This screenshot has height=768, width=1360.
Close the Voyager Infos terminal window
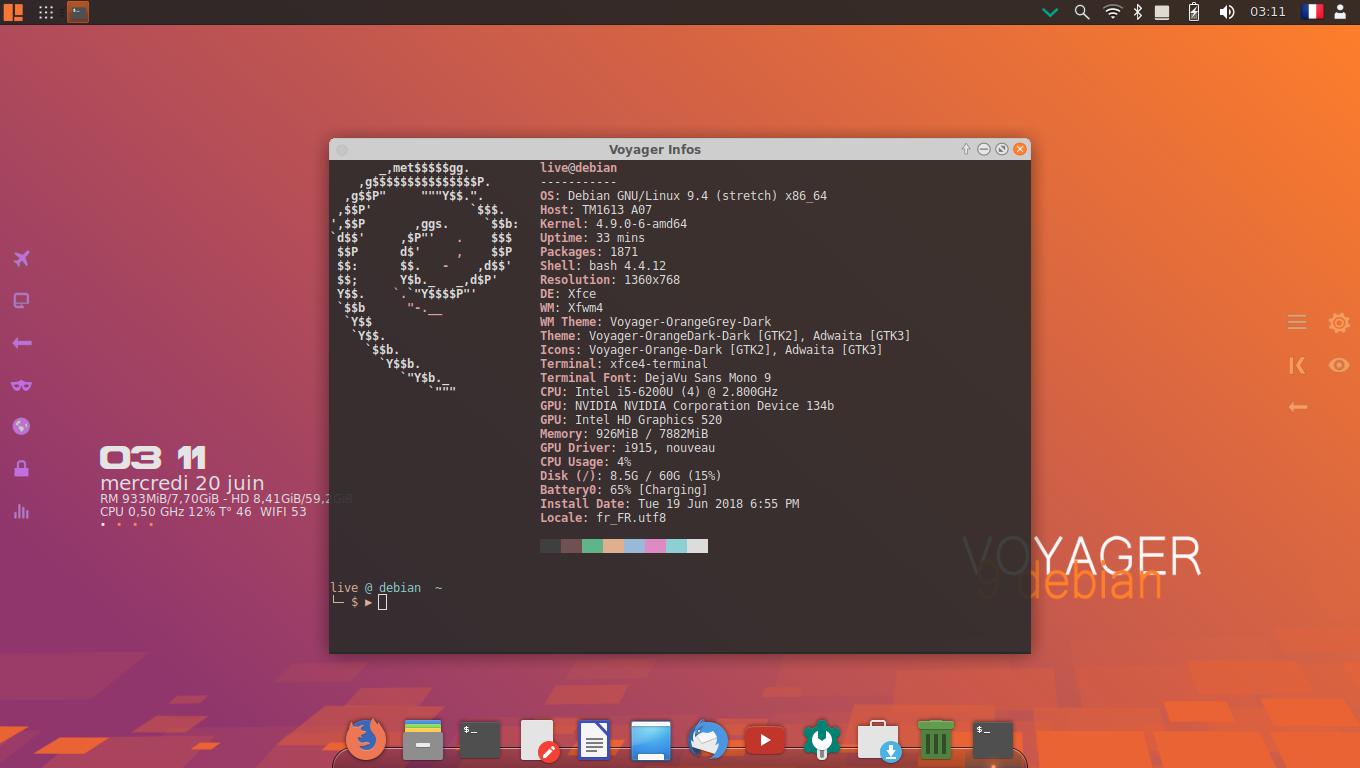pyautogui.click(x=1020, y=149)
